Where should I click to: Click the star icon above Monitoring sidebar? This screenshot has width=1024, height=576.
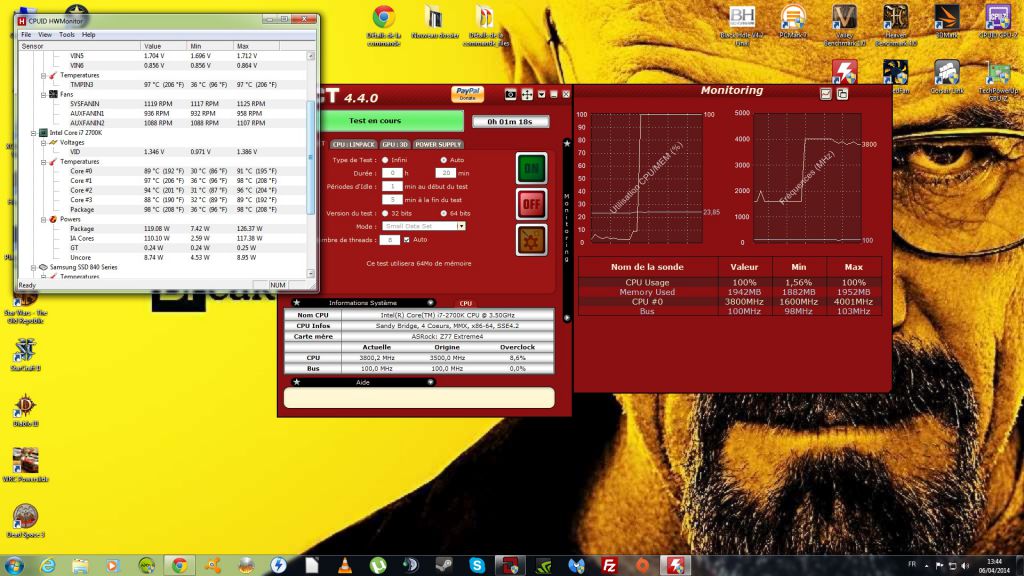click(567, 144)
